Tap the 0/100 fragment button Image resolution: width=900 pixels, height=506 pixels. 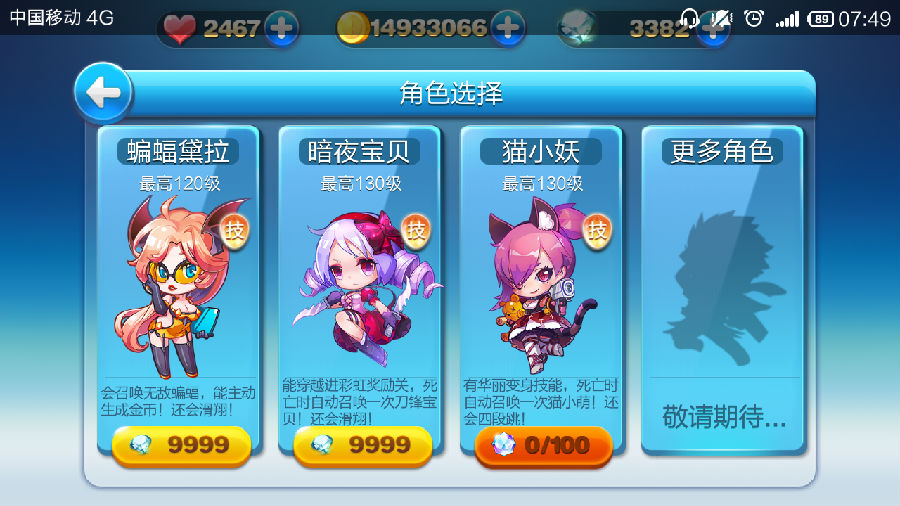[x=544, y=445]
